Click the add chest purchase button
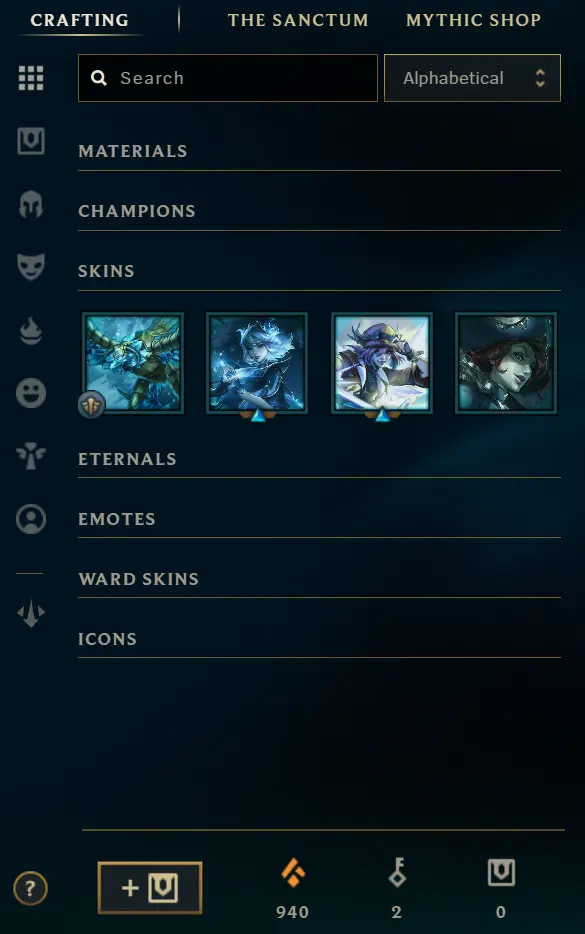This screenshot has width=585, height=934. (x=150, y=888)
